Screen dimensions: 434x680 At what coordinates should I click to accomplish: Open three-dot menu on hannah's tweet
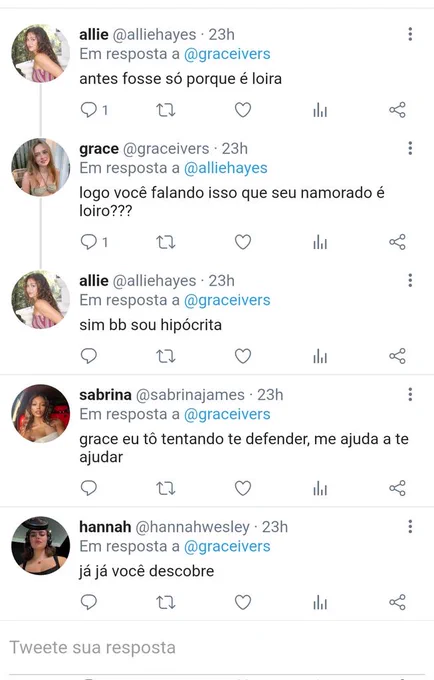pos(410,527)
